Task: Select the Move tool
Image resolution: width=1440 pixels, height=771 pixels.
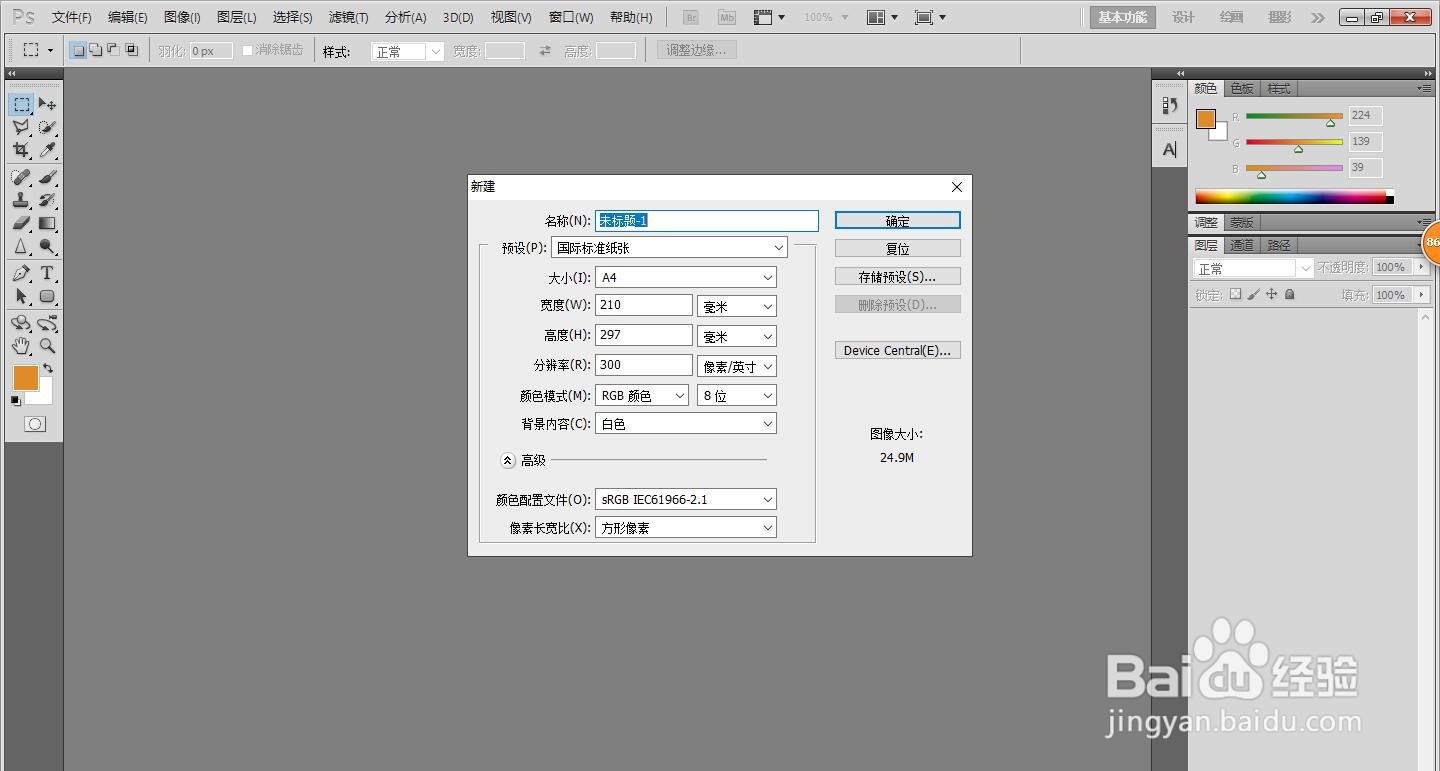Action: 47,104
